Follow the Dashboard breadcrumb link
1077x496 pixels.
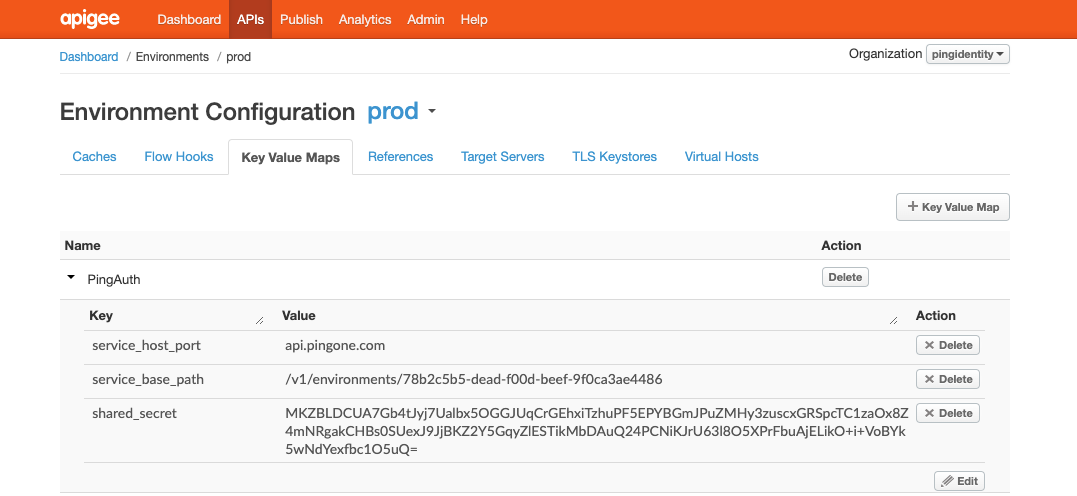[x=89, y=56]
